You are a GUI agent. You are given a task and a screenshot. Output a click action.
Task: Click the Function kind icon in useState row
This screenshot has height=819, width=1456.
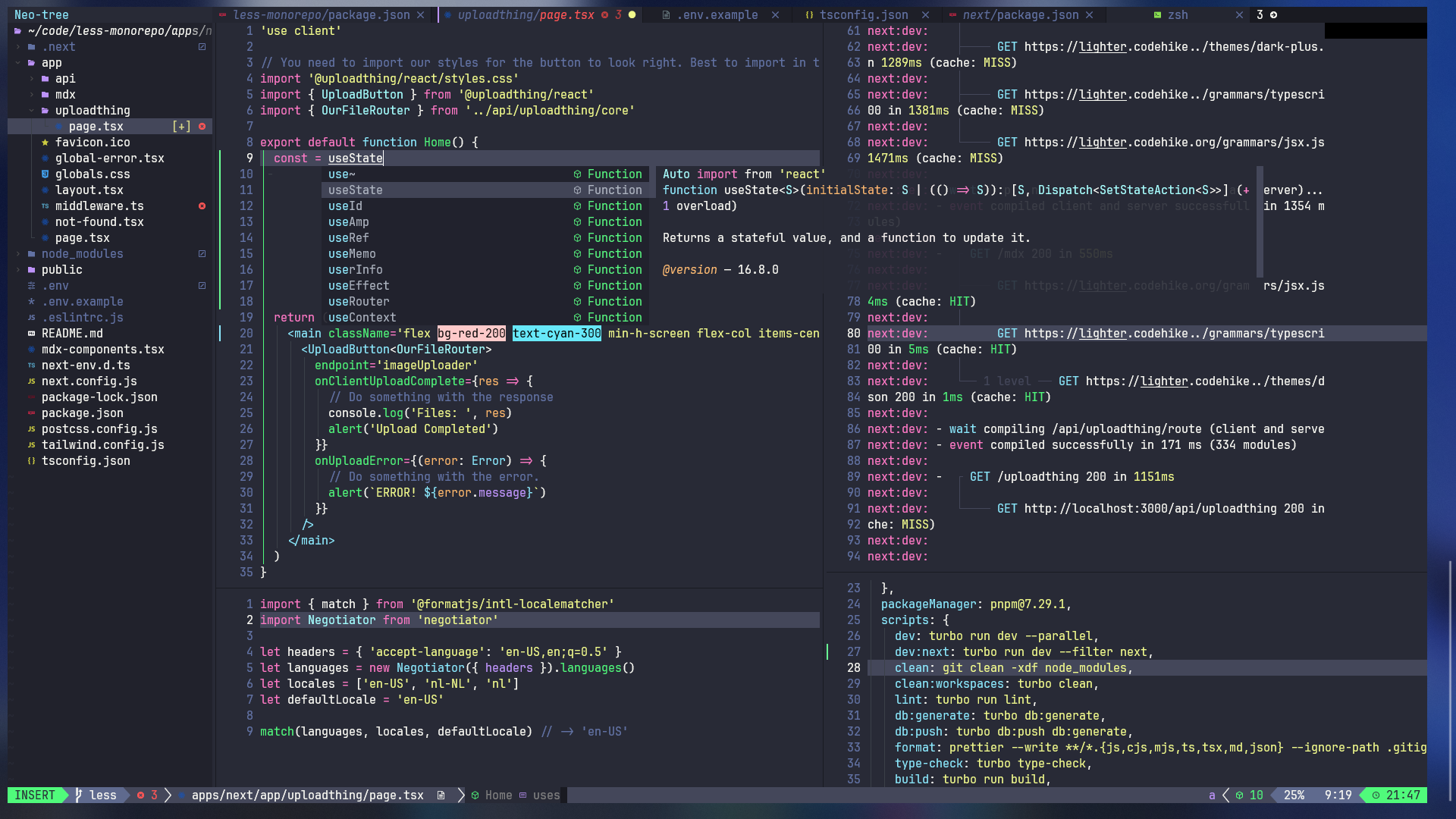click(x=577, y=190)
